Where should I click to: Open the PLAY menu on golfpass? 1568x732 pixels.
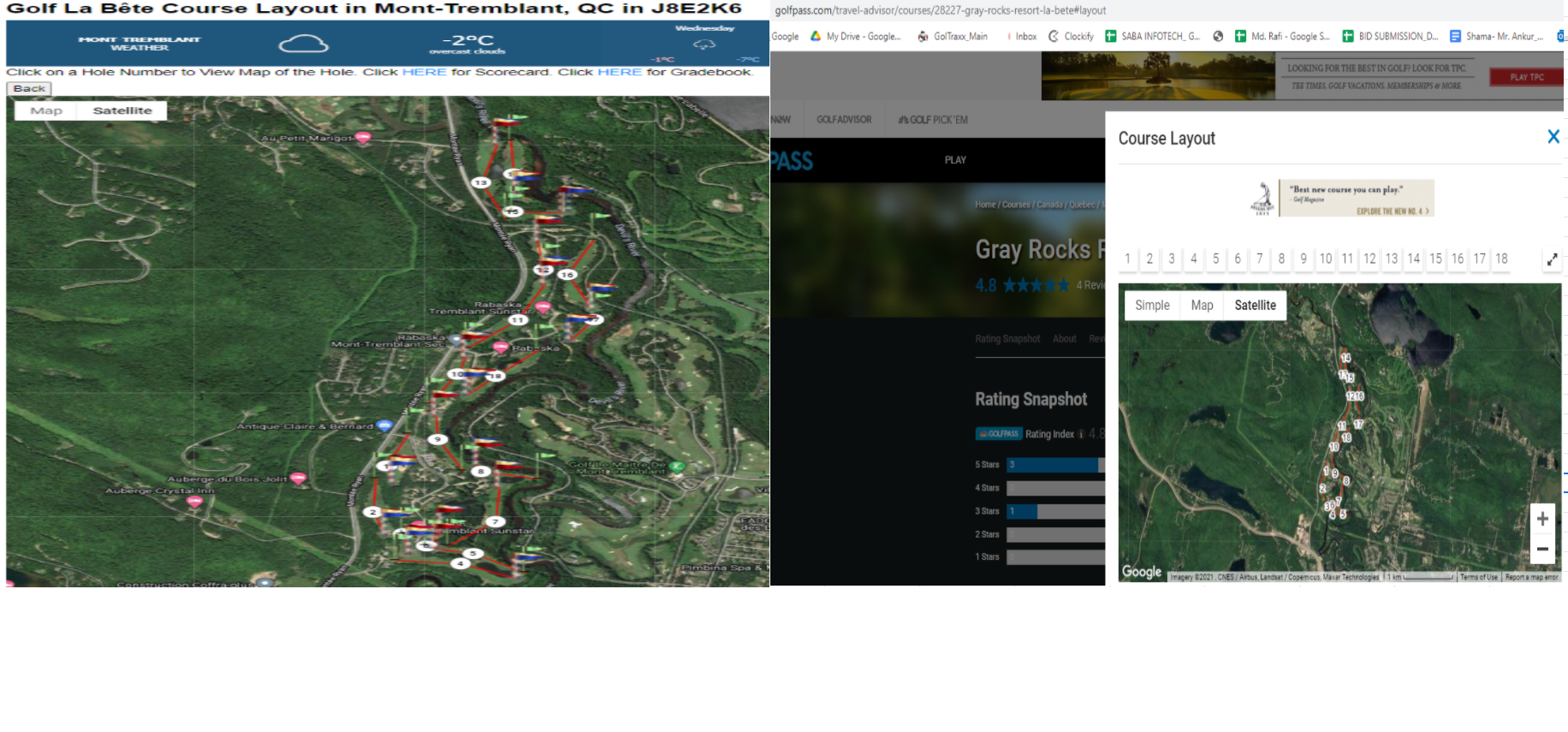tap(955, 160)
